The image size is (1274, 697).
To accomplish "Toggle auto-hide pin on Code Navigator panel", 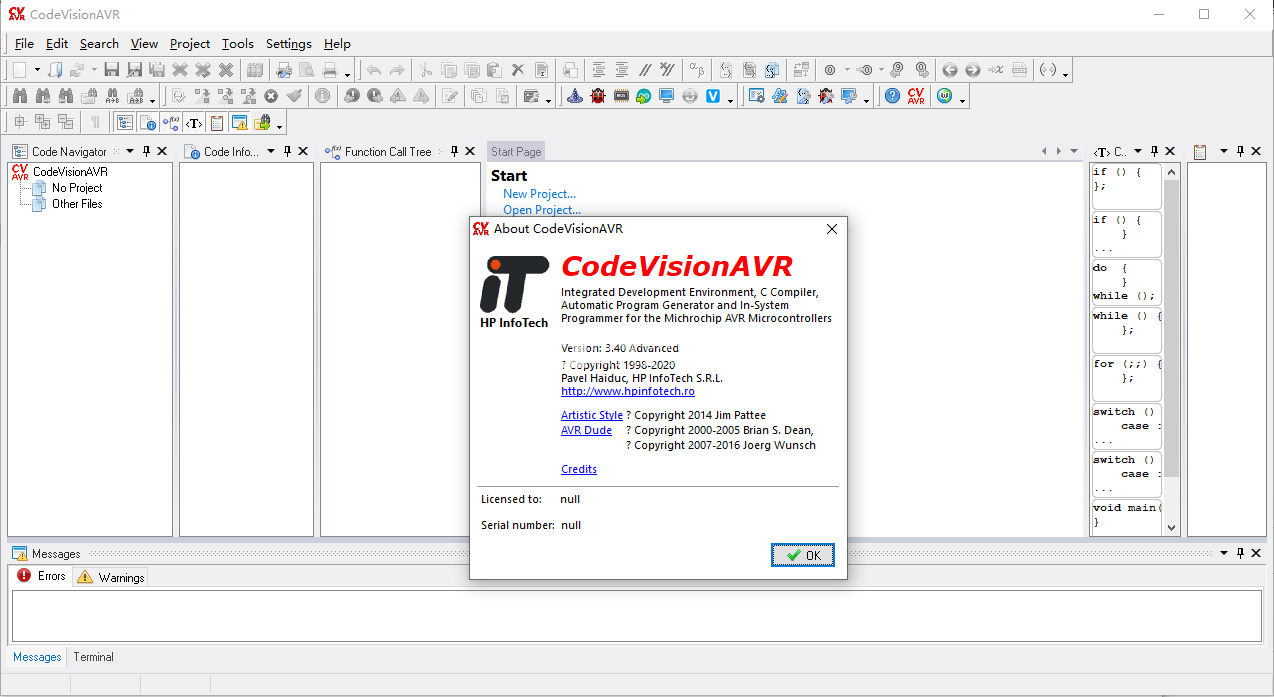I will [146, 151].
